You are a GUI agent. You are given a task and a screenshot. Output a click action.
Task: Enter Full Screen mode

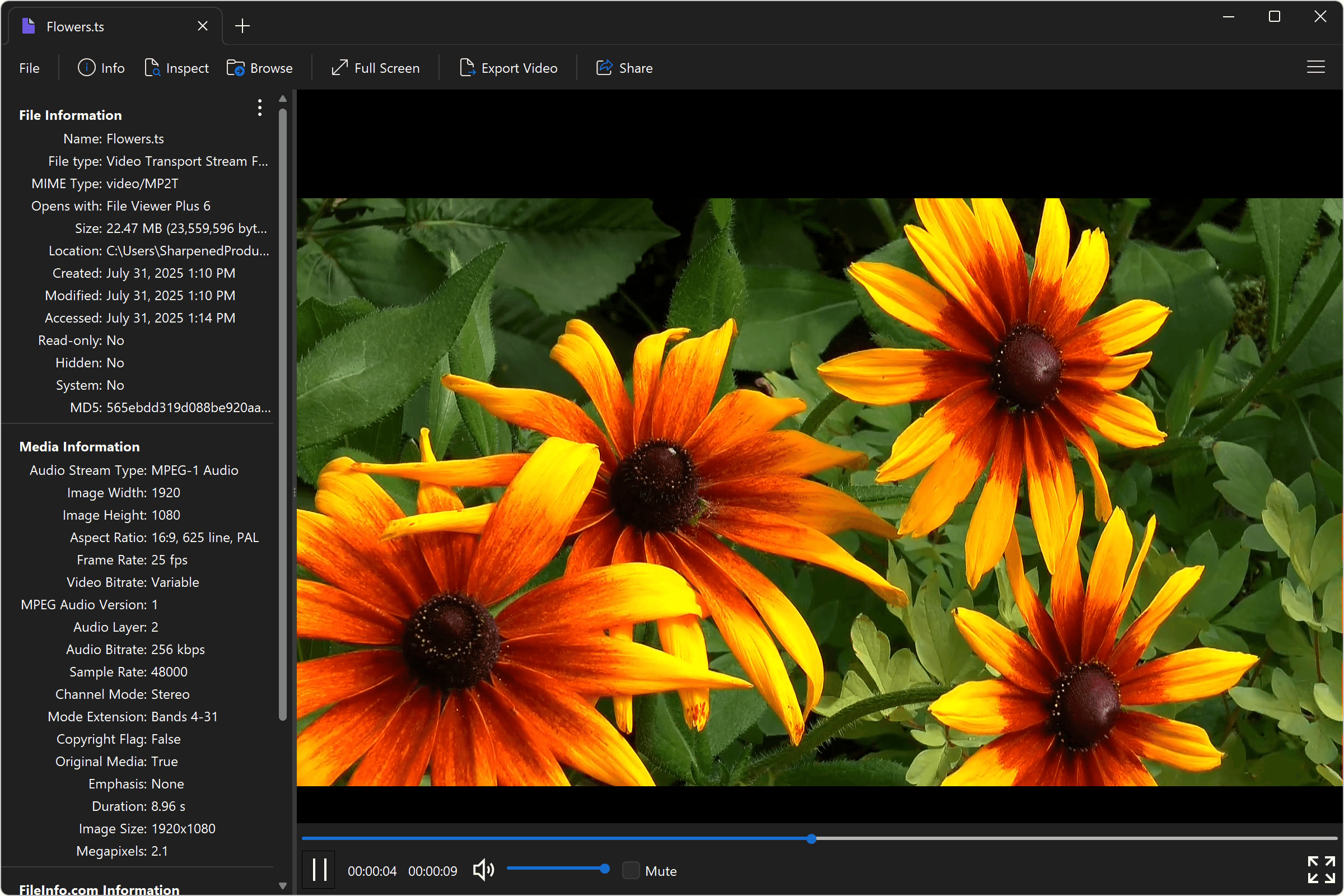click(375, 67)
